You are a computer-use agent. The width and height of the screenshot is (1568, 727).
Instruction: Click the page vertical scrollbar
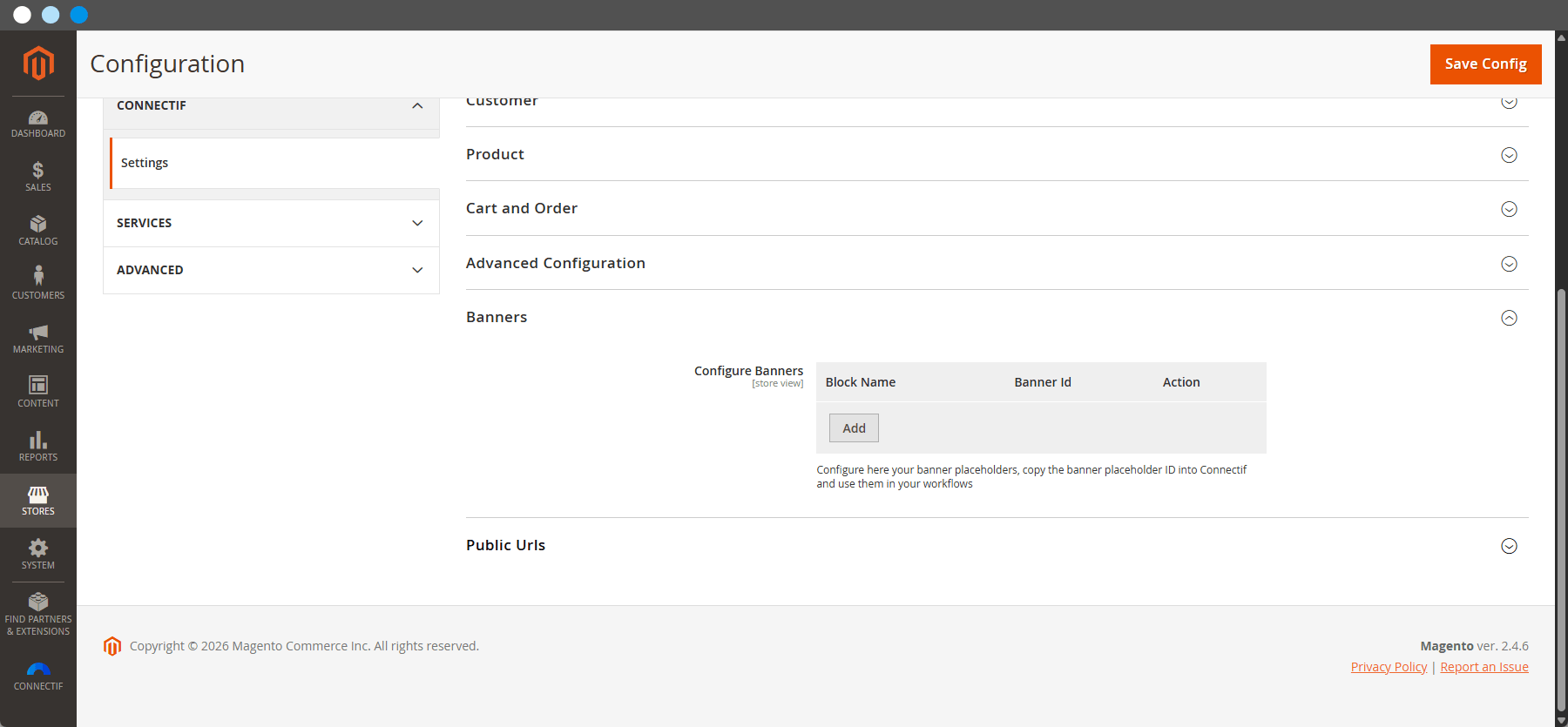[1561, 501]
